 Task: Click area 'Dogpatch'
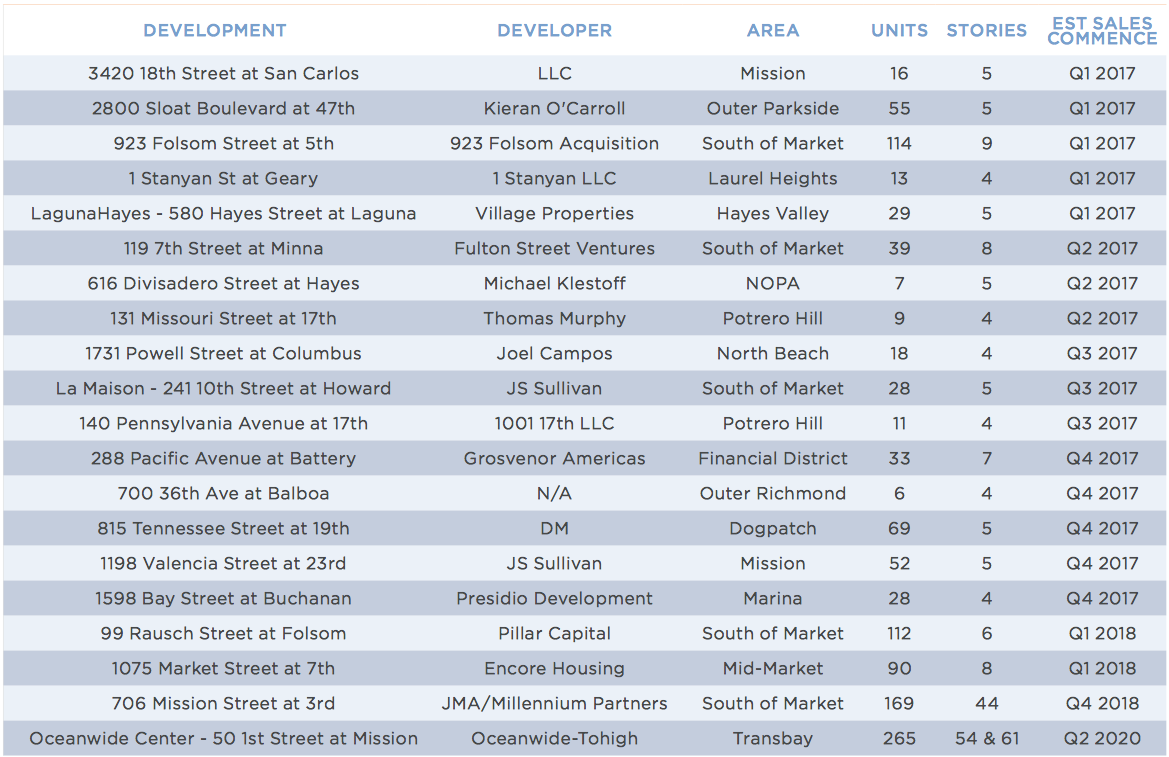(x=773, y=529)
